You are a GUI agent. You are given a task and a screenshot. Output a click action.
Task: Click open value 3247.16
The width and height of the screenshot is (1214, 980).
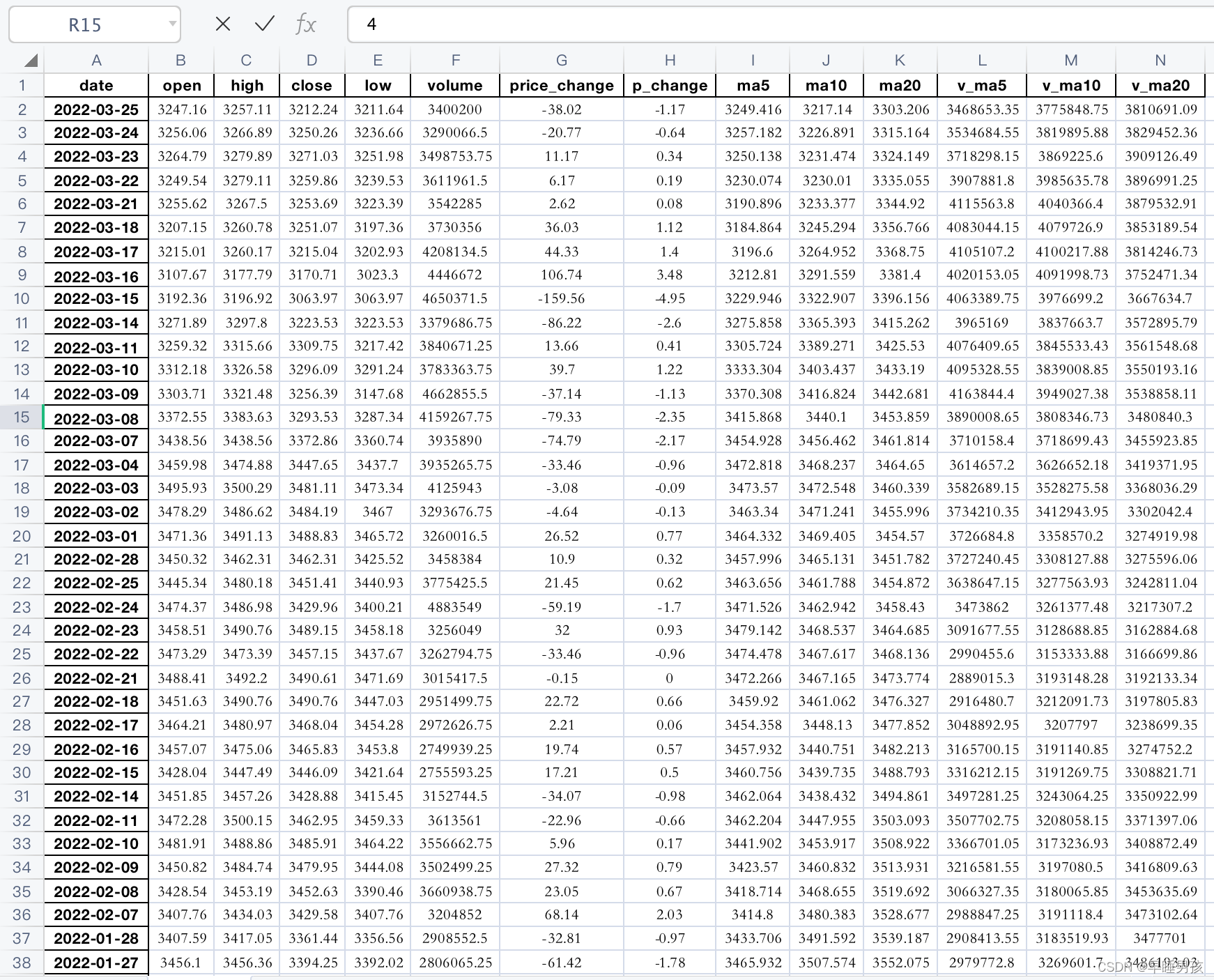pyautogui.click(x=181, y=109)
